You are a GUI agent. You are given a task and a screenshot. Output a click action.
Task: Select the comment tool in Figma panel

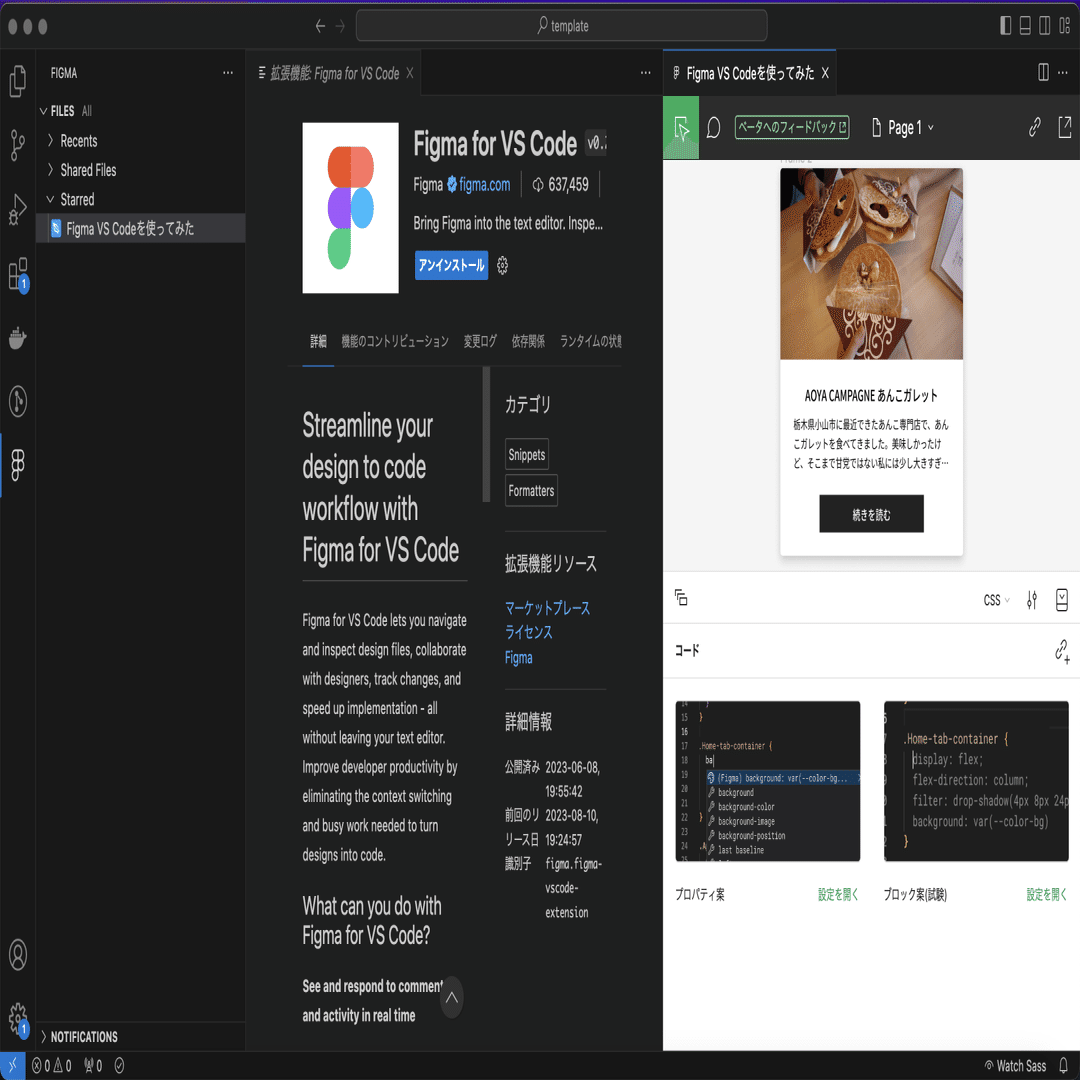click(714, 127)
